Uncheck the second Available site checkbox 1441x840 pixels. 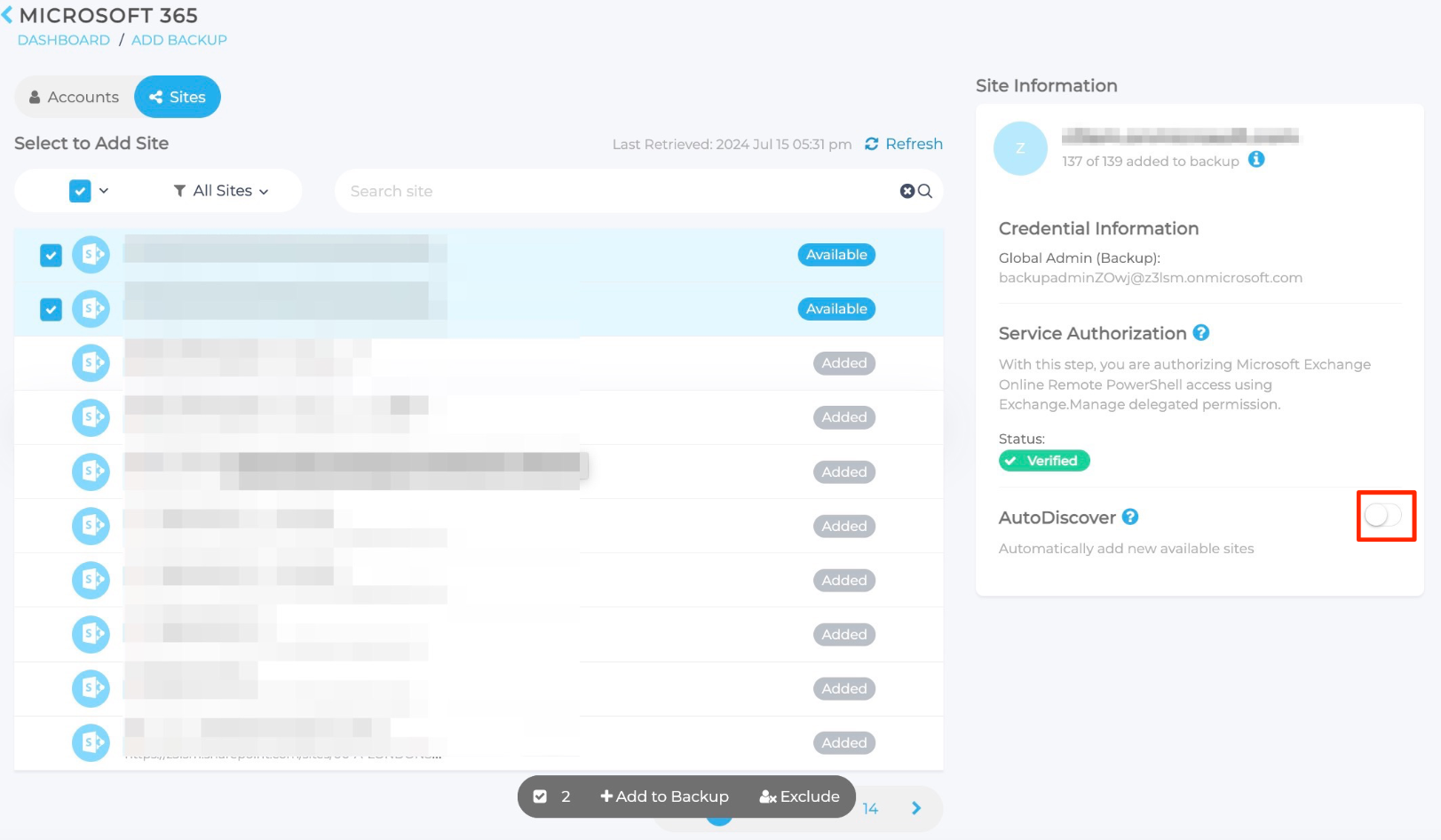pos(51,309)
